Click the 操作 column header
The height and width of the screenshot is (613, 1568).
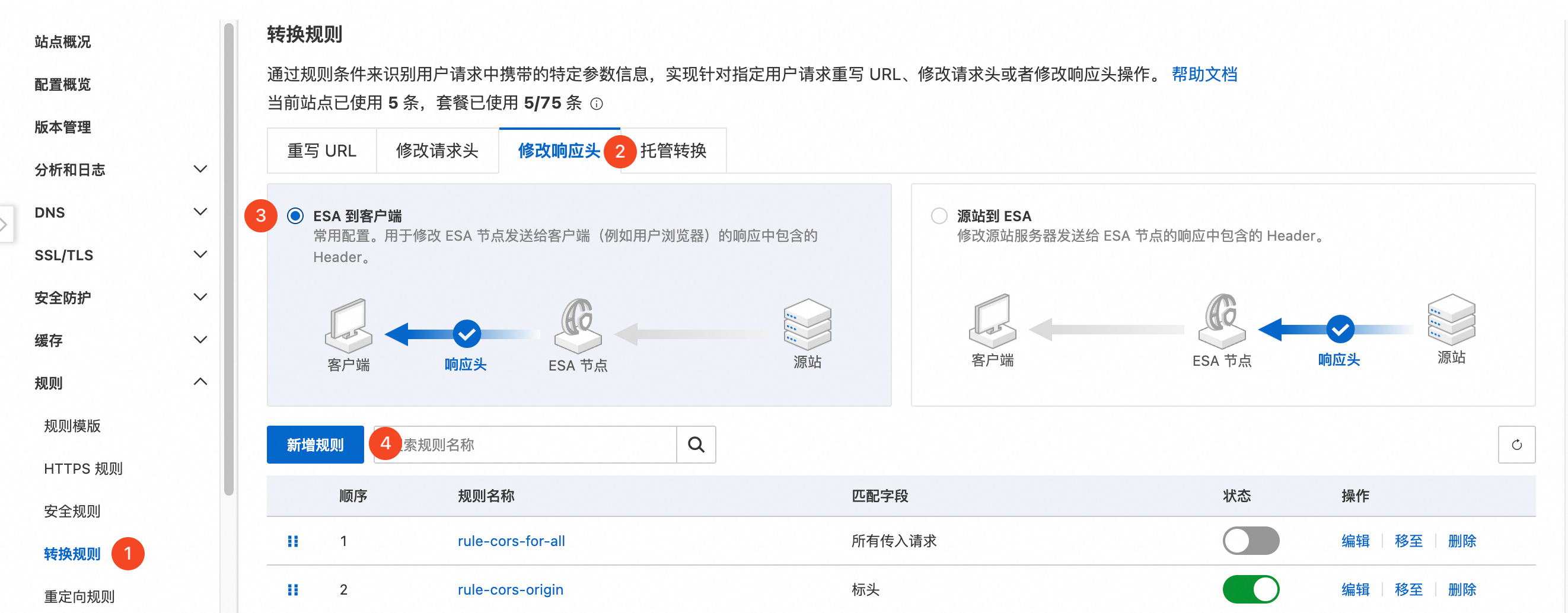[x=1356, y=496]
